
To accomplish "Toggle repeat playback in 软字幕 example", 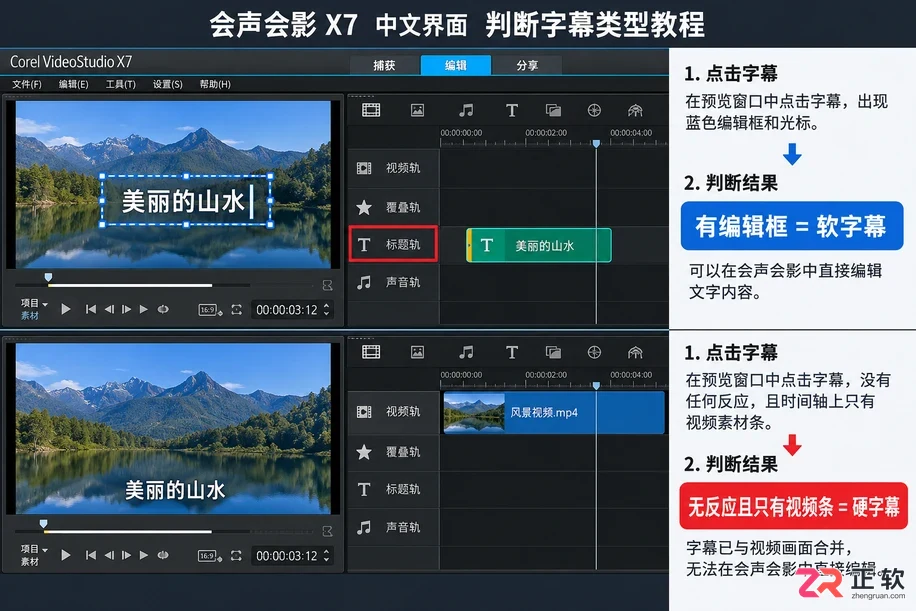I will pyautogui.click(x=163, y=309).
